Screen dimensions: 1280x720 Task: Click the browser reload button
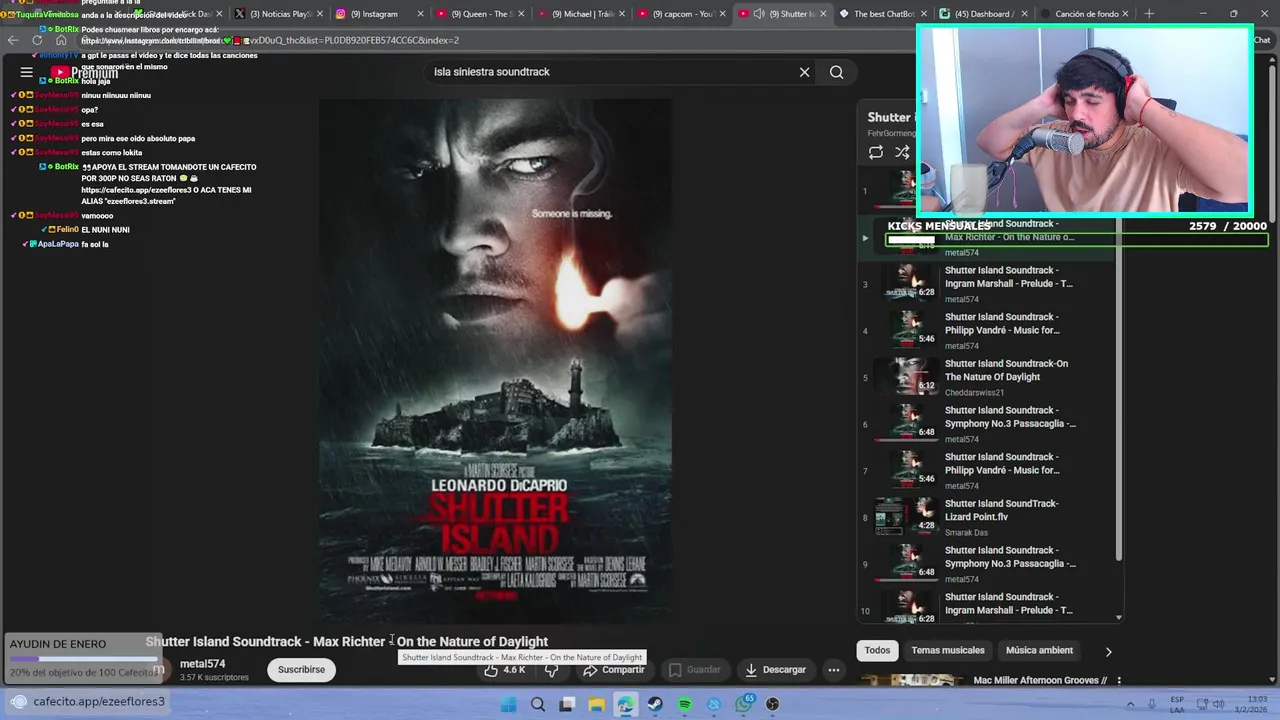[x=38, y=40]
